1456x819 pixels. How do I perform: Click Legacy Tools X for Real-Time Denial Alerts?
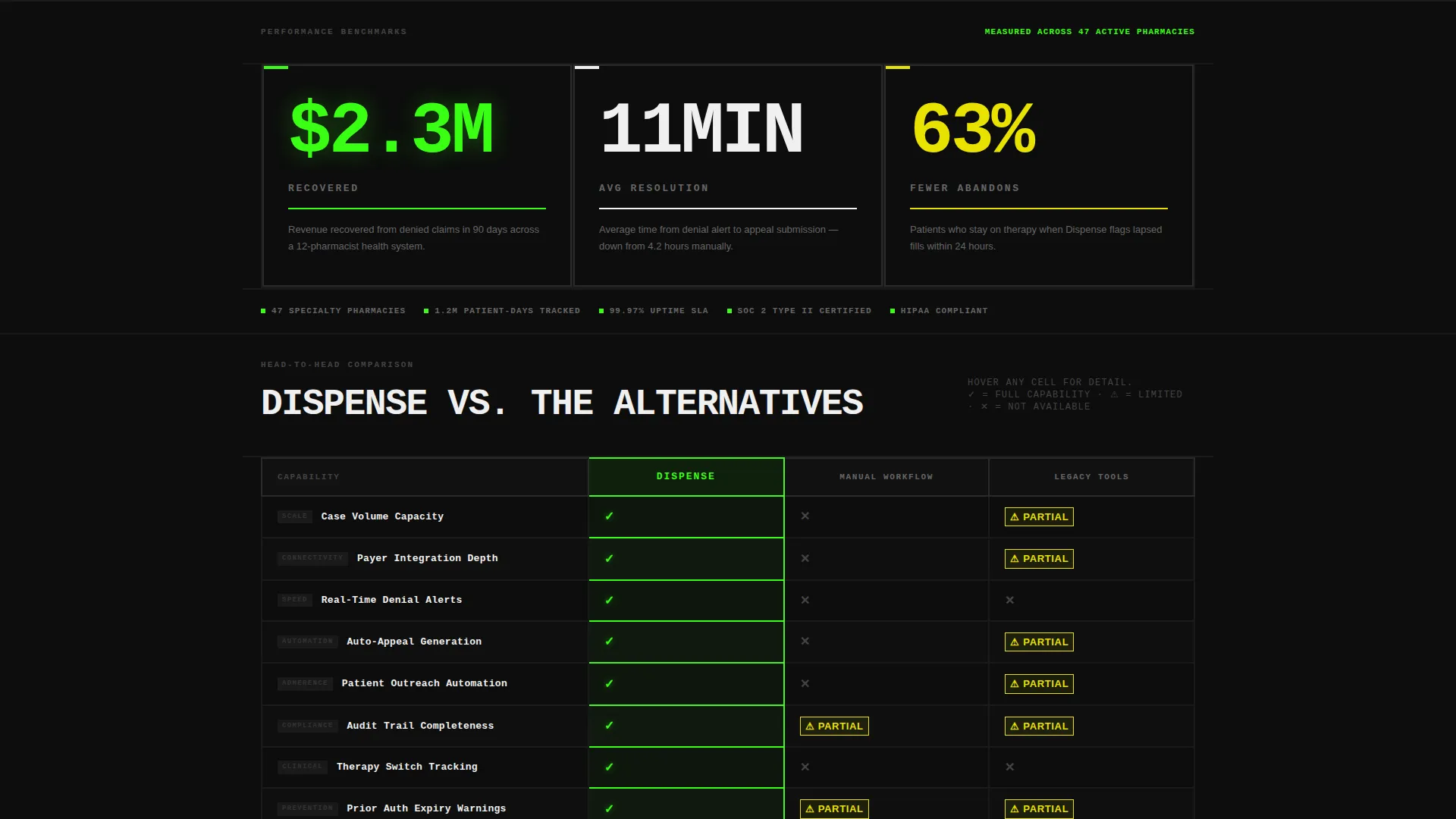tap(1010, 600)
